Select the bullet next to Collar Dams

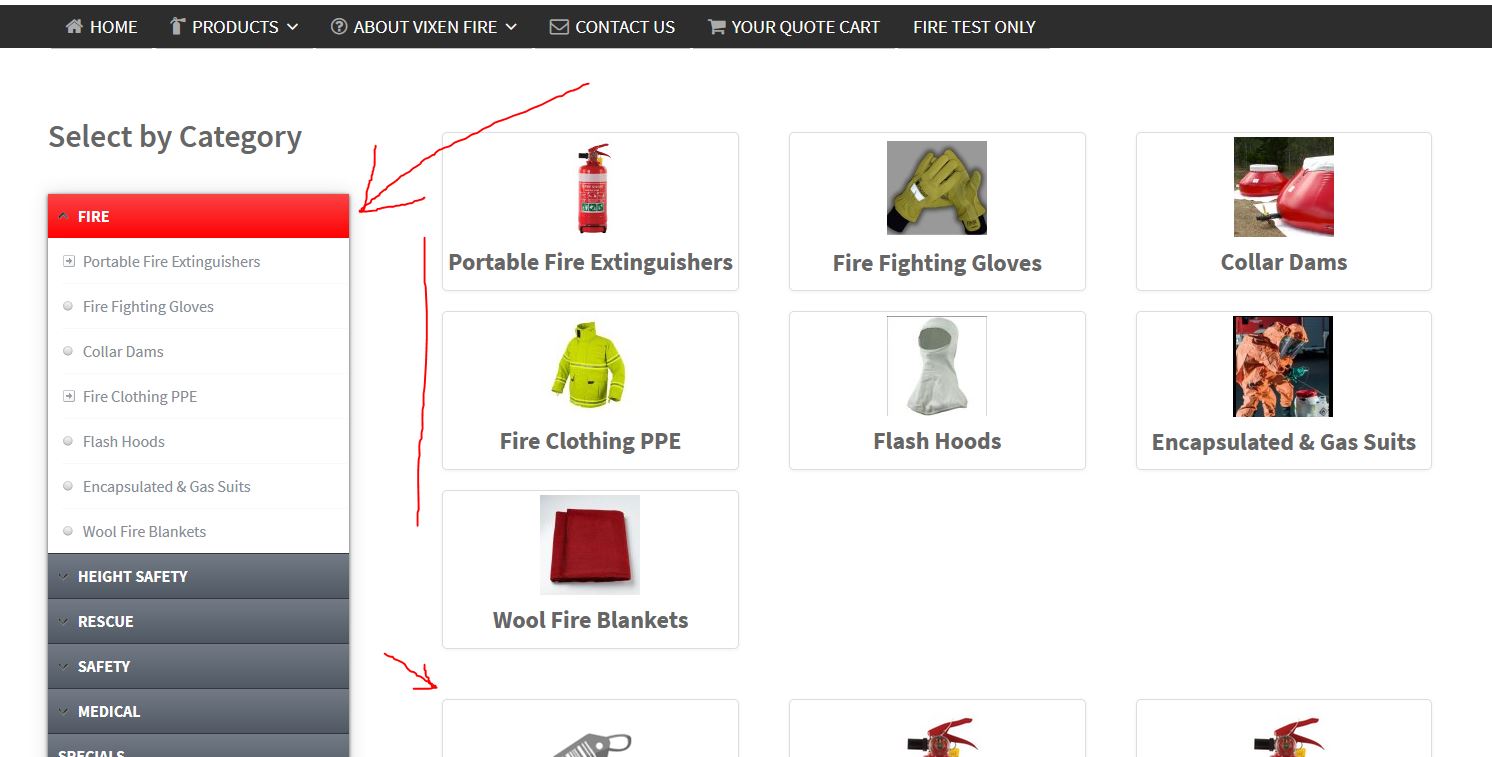68,351
